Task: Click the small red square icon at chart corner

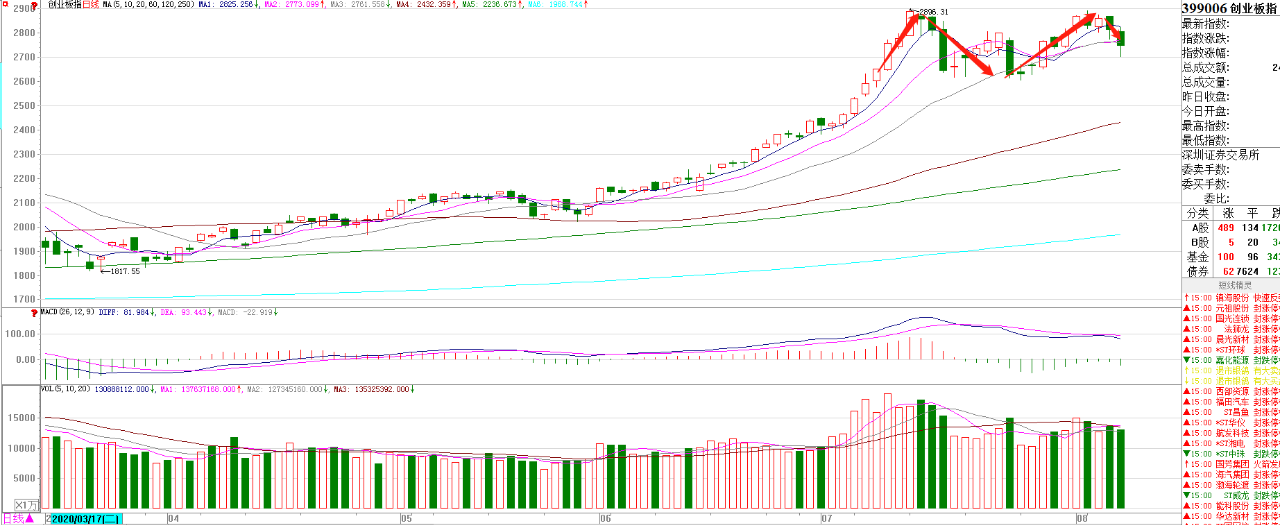Action: click(x=6, y=5)
